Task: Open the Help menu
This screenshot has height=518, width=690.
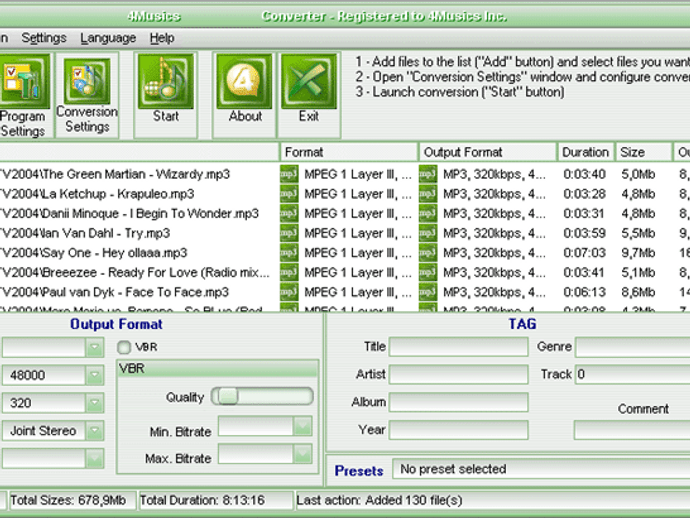Action: 162,38
